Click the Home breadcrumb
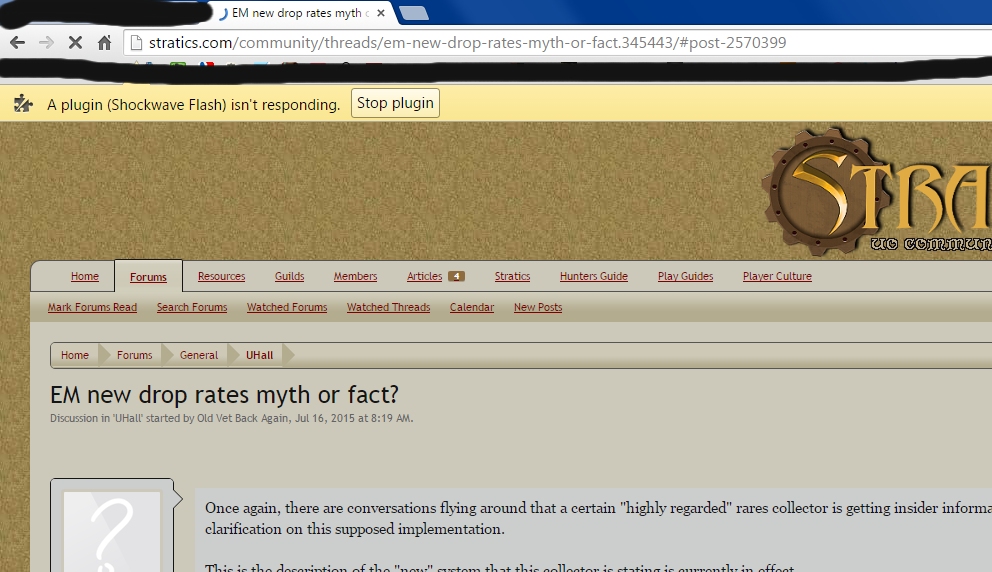The height and width of the screenshot is (572, 992). tap(75, 356)
